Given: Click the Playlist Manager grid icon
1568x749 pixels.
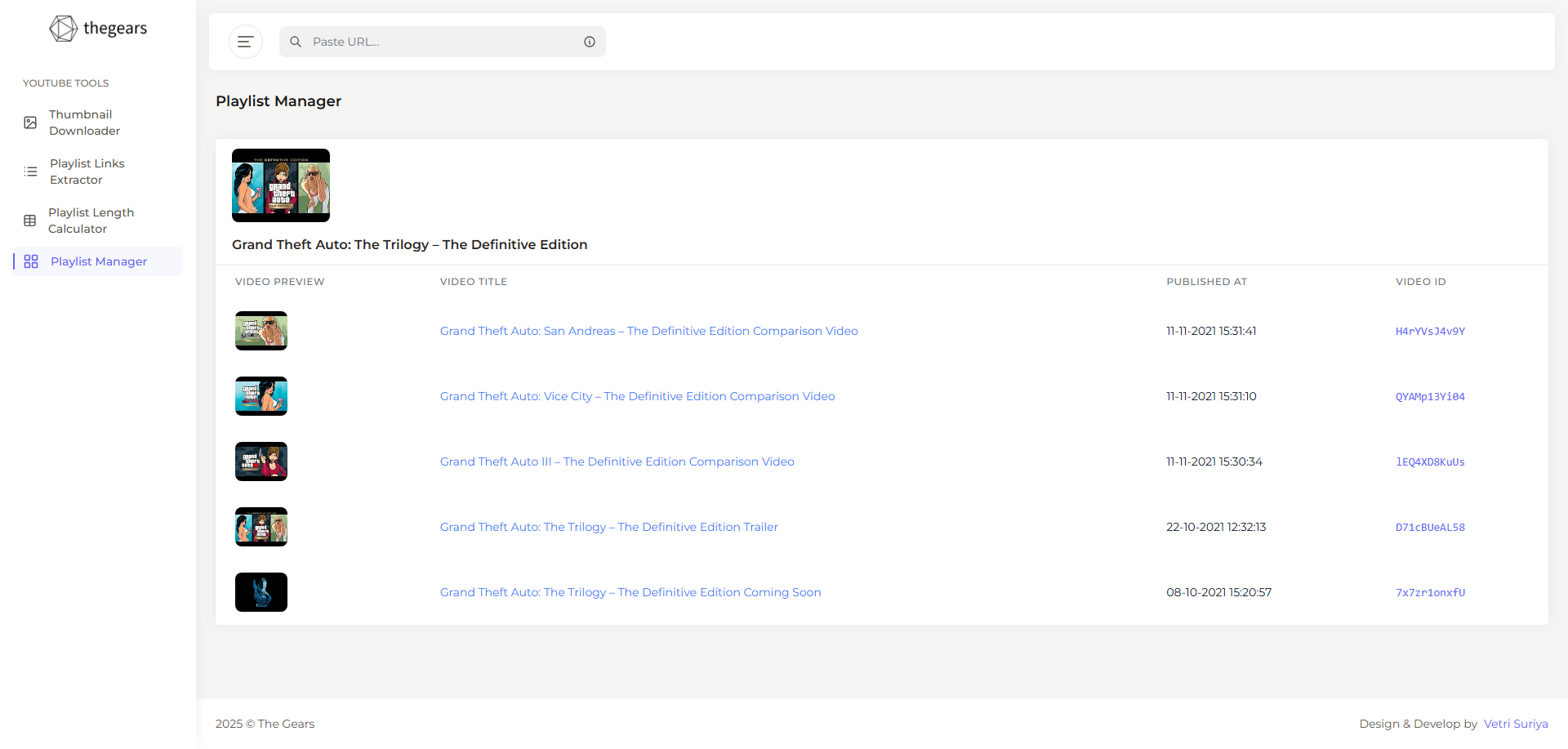Looking at the screenshot, I should pyautogui.click(x=31, y=261).
